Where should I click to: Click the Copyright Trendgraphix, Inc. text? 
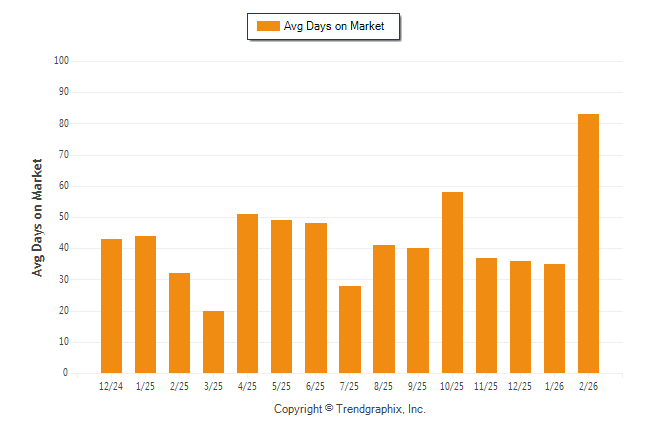(x=349, y=409)
